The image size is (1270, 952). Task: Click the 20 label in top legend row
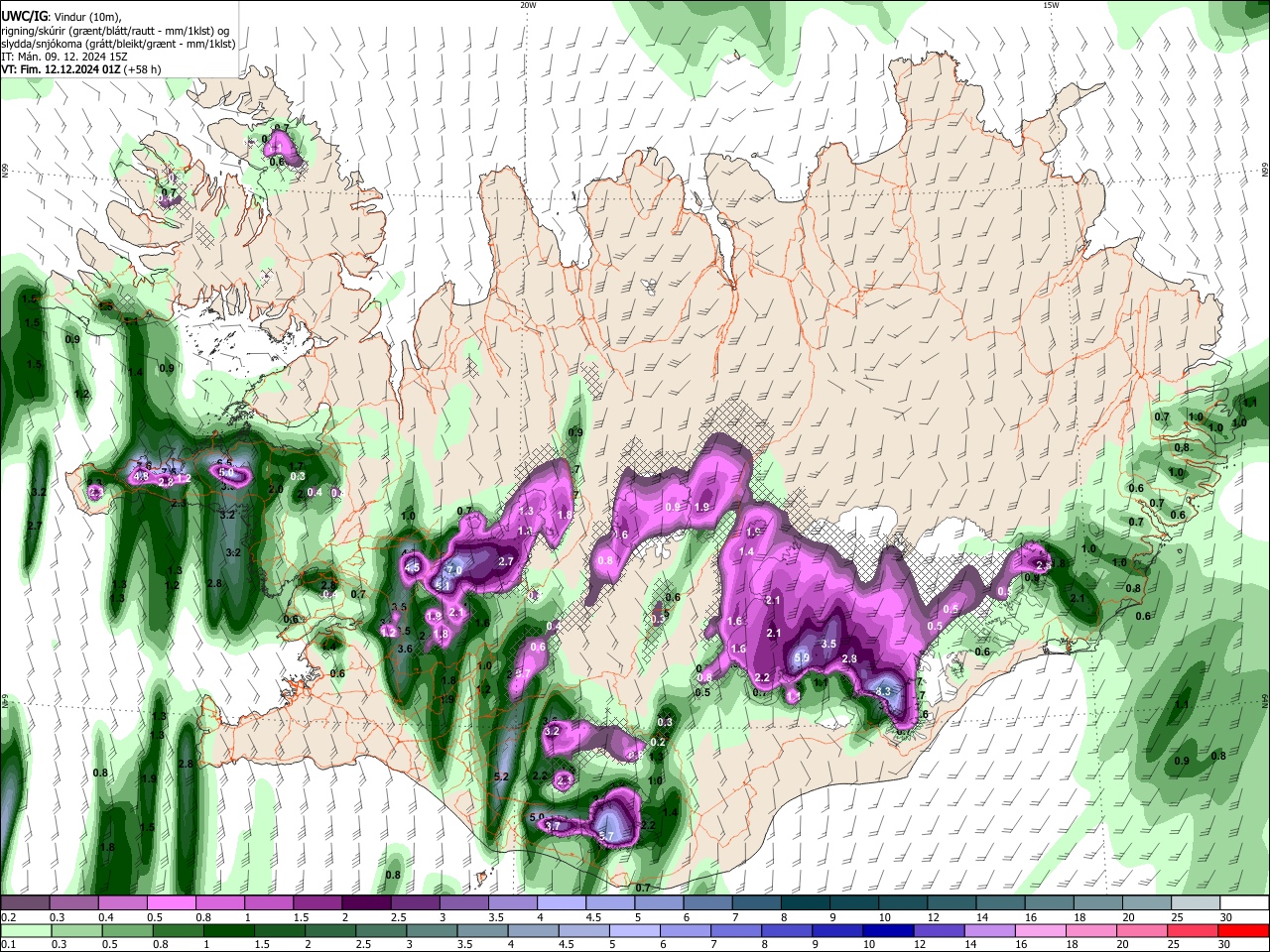(x=1128, y=917)
